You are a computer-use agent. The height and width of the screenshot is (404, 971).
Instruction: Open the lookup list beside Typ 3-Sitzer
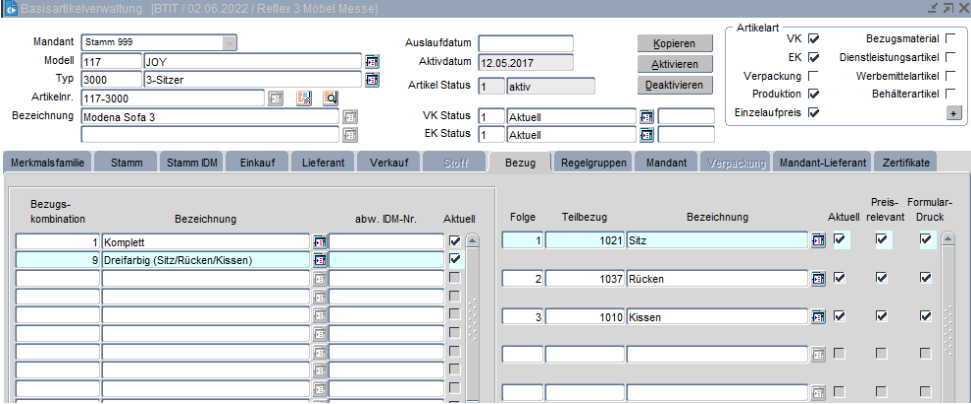372,80
